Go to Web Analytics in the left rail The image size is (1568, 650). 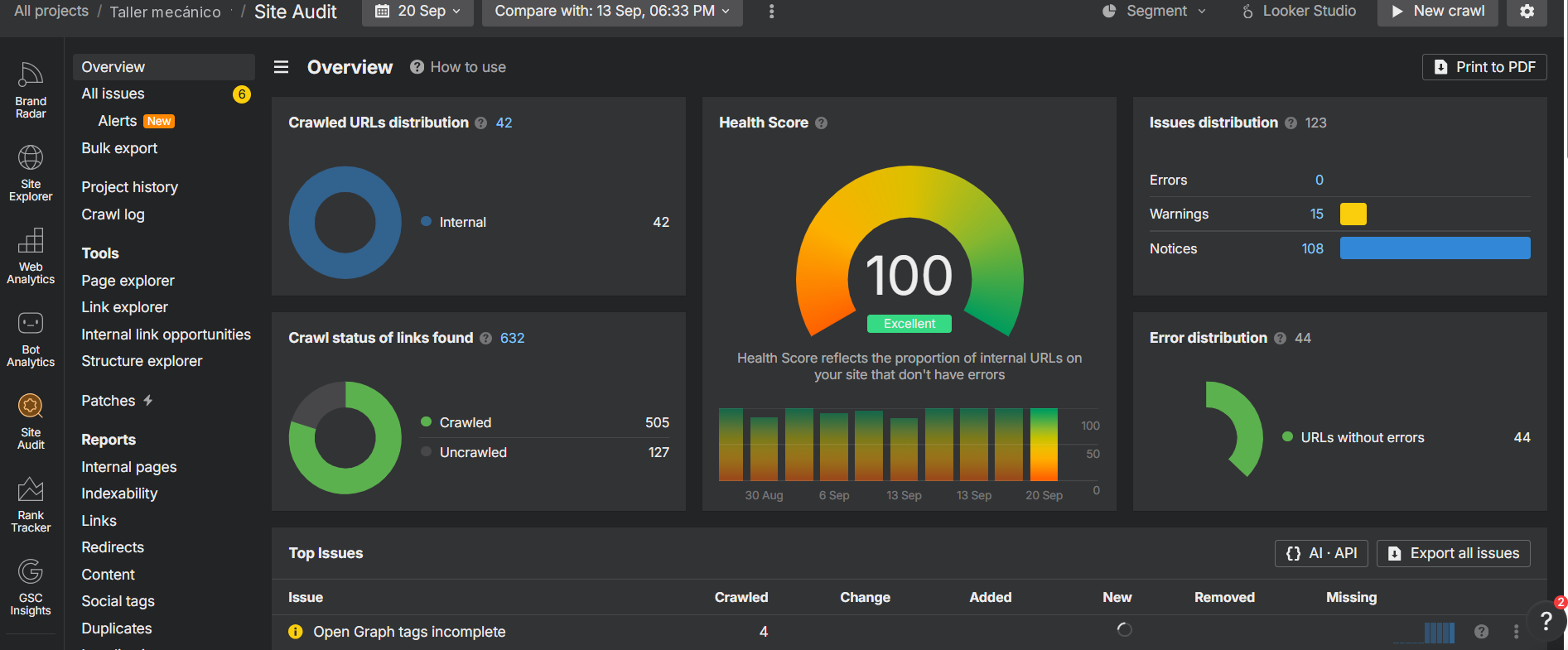[x=31, y=256]
